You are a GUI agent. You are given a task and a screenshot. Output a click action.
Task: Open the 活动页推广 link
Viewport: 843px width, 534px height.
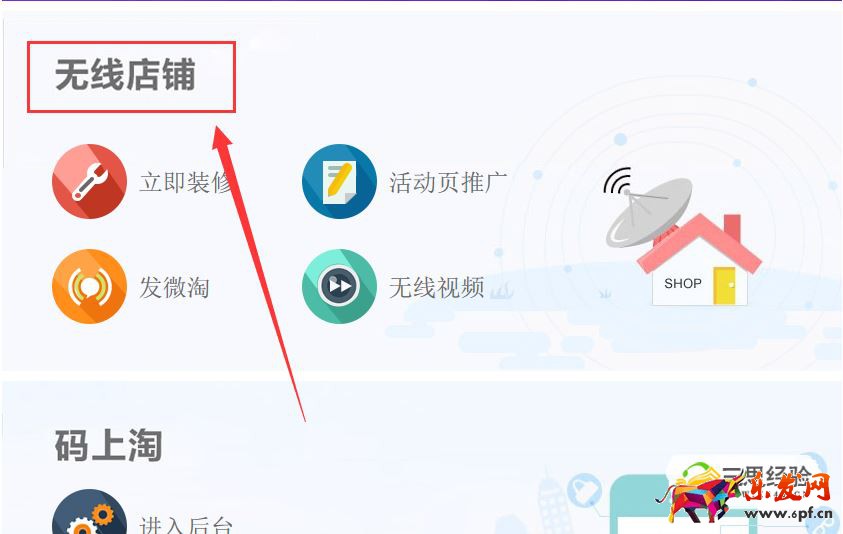tap(448, 182)
